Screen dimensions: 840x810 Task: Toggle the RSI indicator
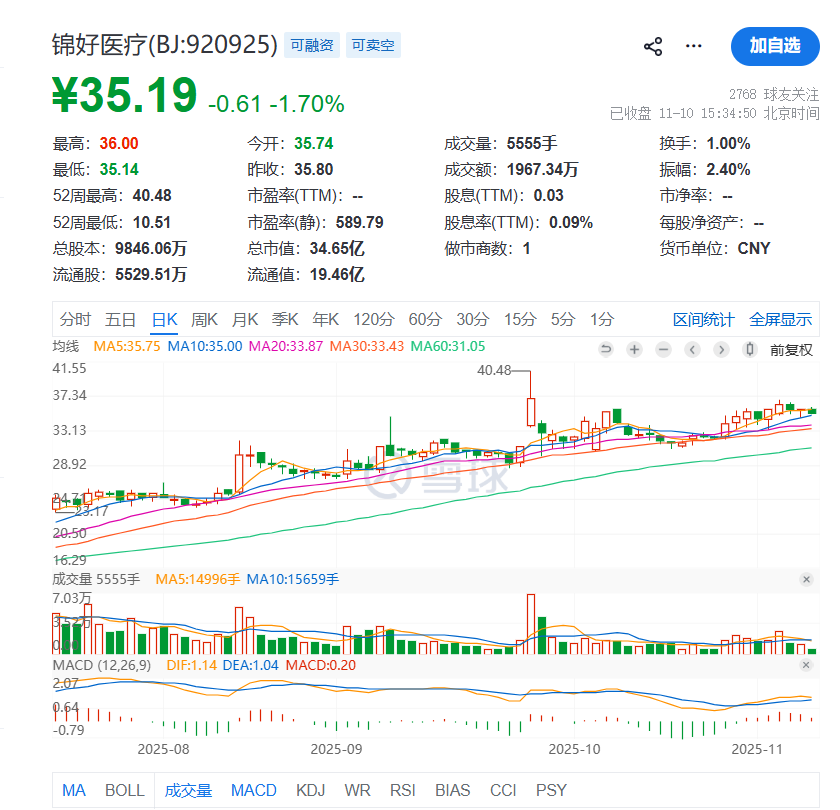click(x=403, y=790)
